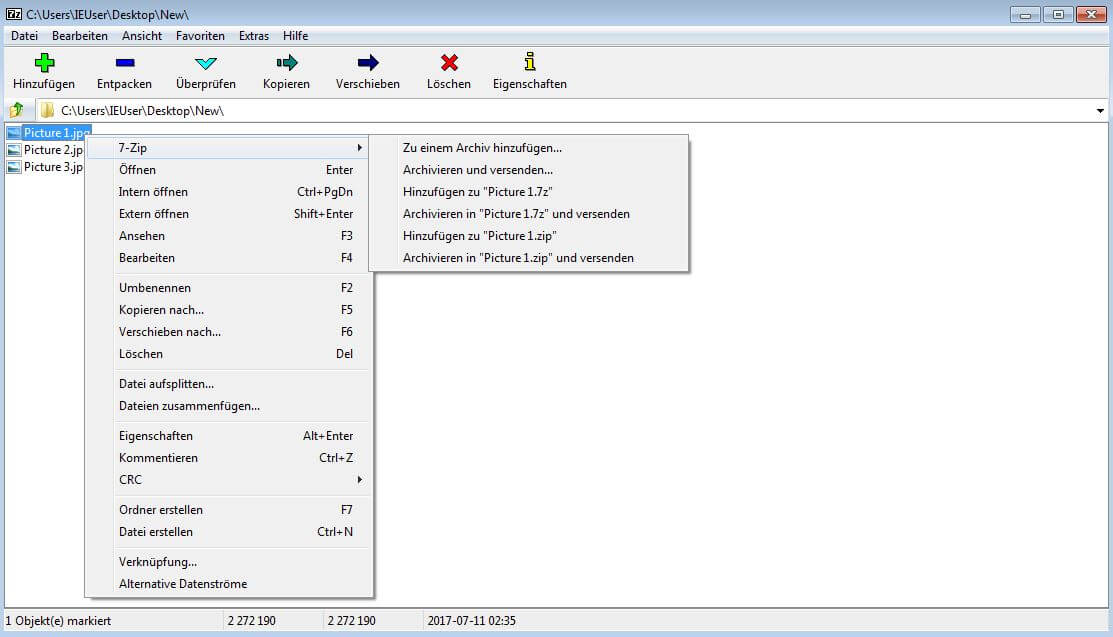This screenshot has width=1113, height=637.
Task: Minimize the 7-Zip window
Action: [1025, 14]
